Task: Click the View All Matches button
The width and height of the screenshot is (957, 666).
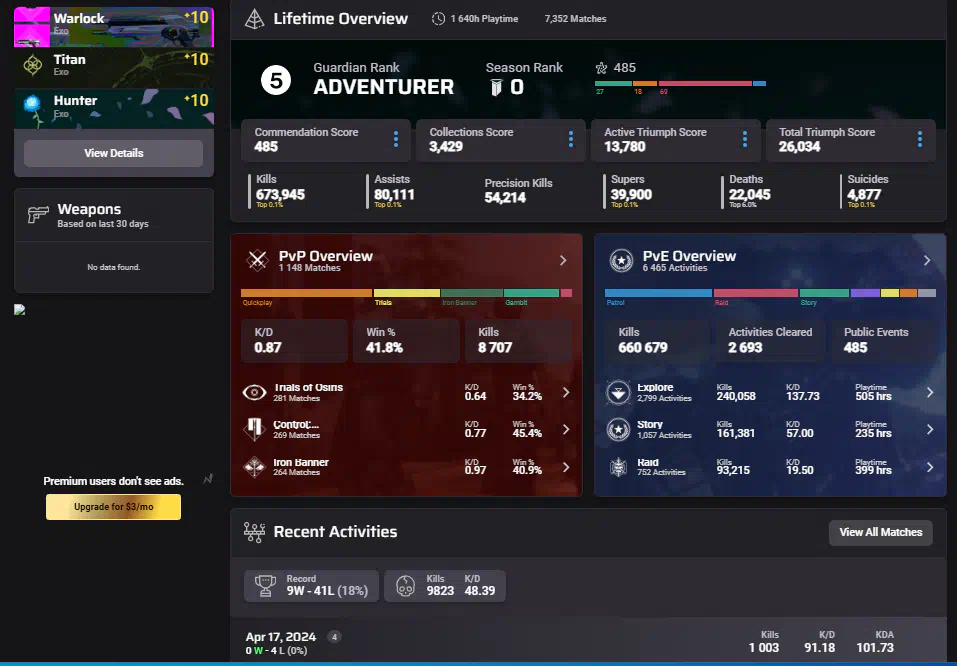Action: coord(880,532)
